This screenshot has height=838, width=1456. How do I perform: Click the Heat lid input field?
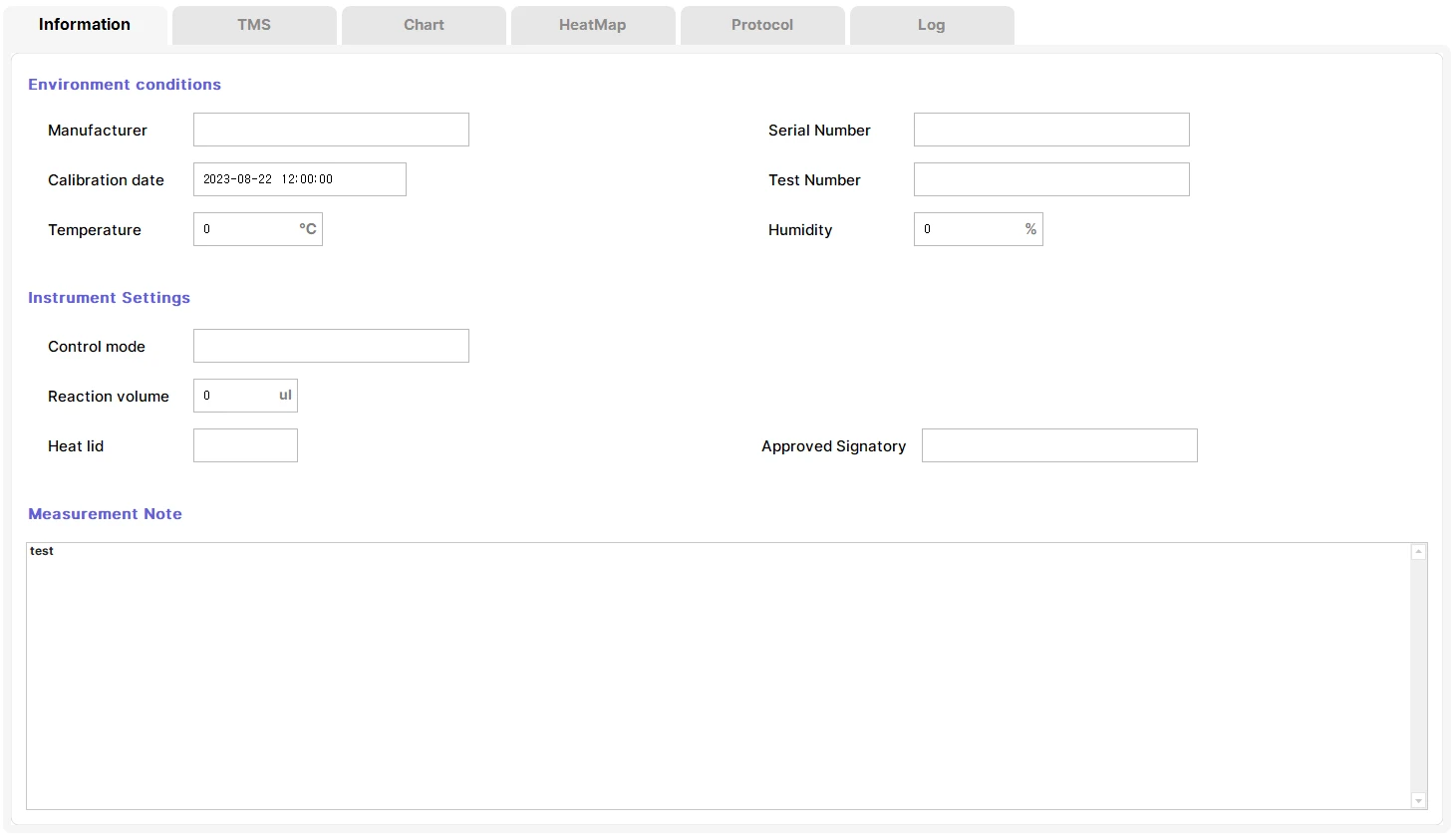point(245,445)
